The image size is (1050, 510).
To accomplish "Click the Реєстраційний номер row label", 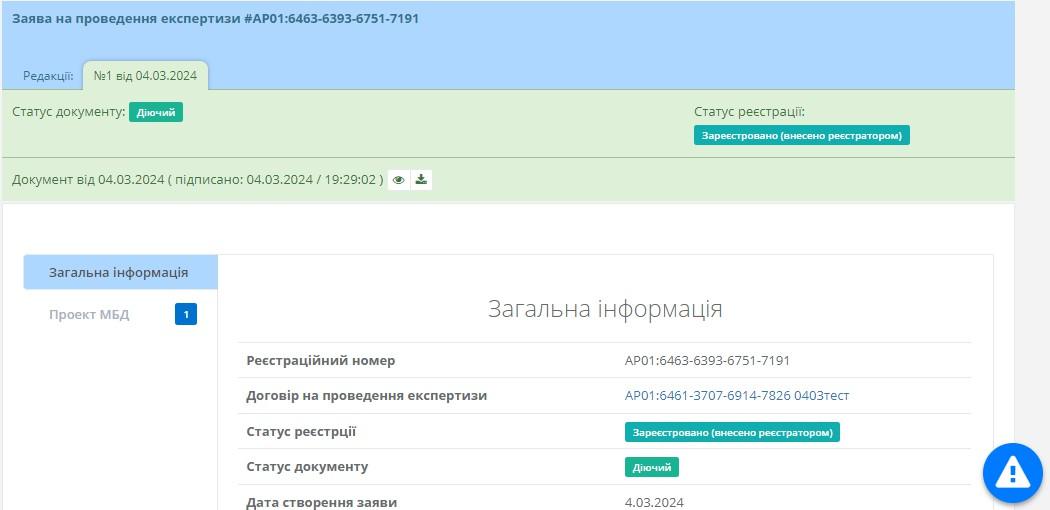I will pos(320,361).
